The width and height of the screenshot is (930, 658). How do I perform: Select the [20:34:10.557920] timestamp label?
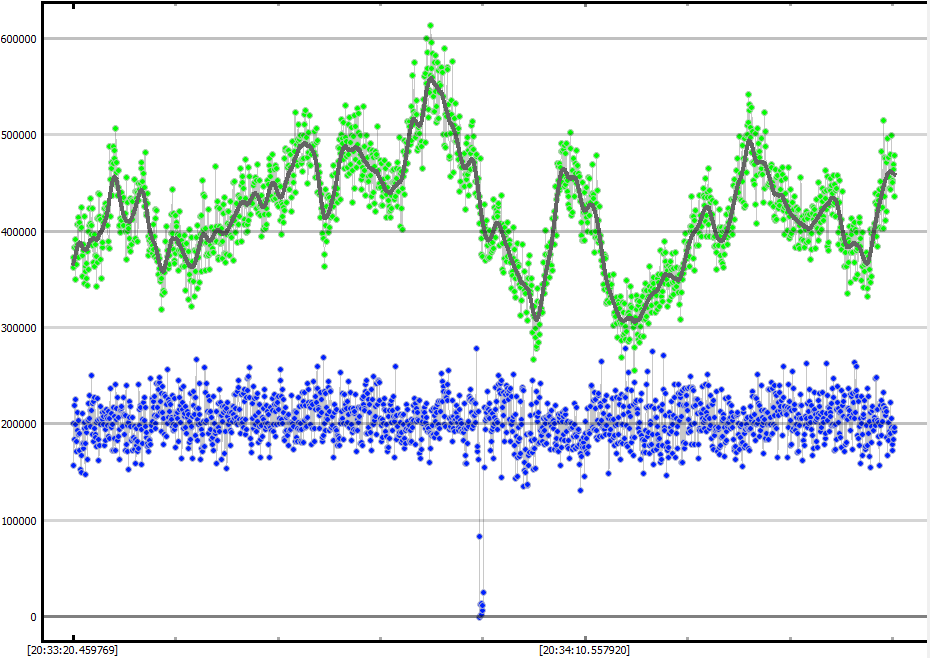[x=584, y=650]
